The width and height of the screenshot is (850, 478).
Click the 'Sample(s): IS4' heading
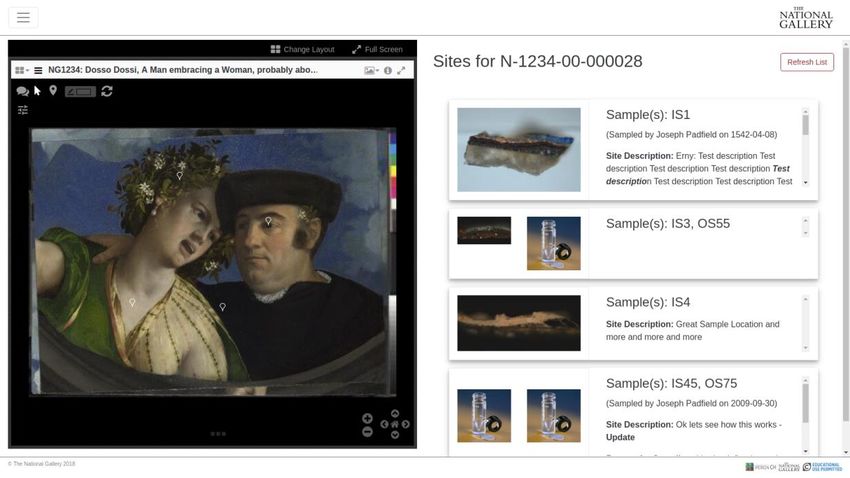pos(648,302)
